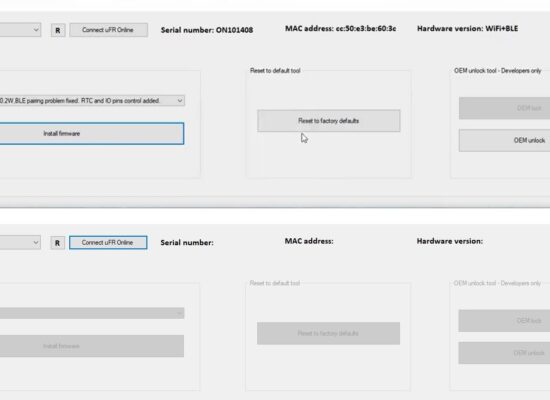The height and width of the screenshot is (400, 550).
Task: Click the focused Install firmware button
Action: (91, 133)
